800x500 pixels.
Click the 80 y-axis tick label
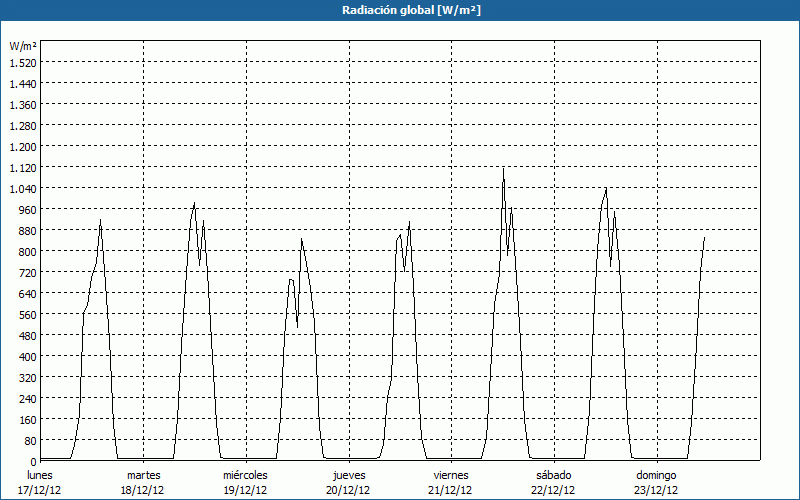29,440
